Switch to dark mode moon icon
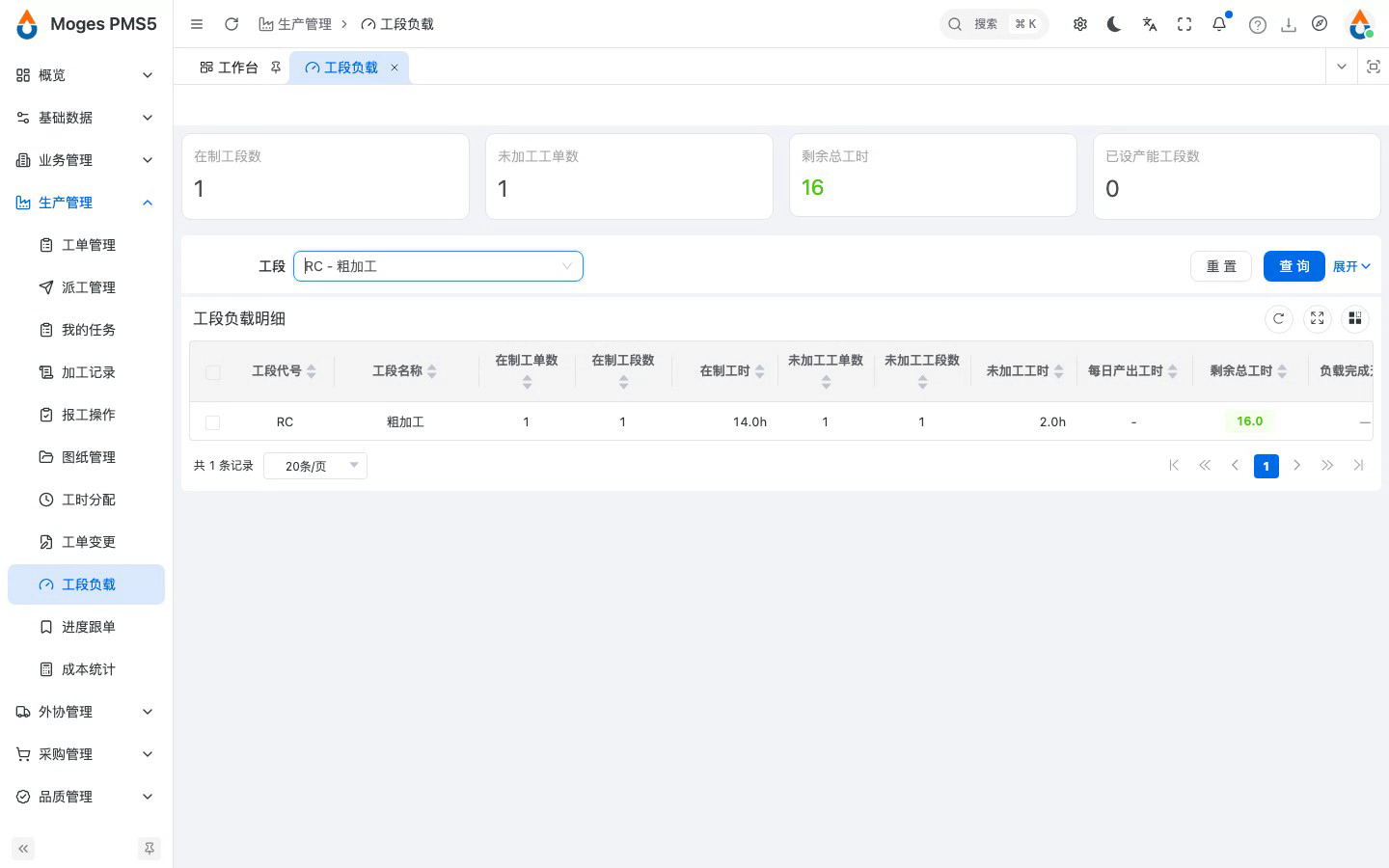 [x=1115, y=24]
